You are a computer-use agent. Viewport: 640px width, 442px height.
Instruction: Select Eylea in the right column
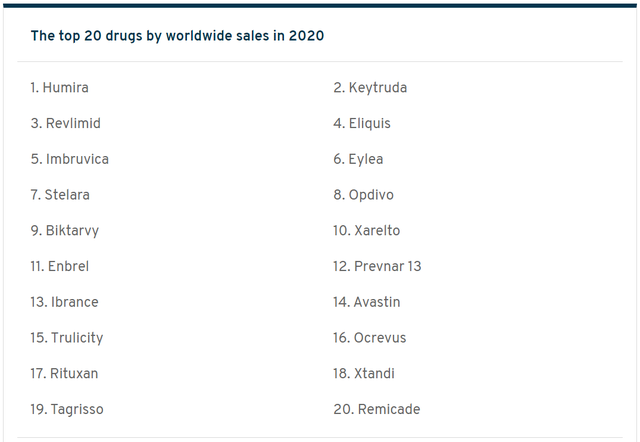click(x=358, y=159)
